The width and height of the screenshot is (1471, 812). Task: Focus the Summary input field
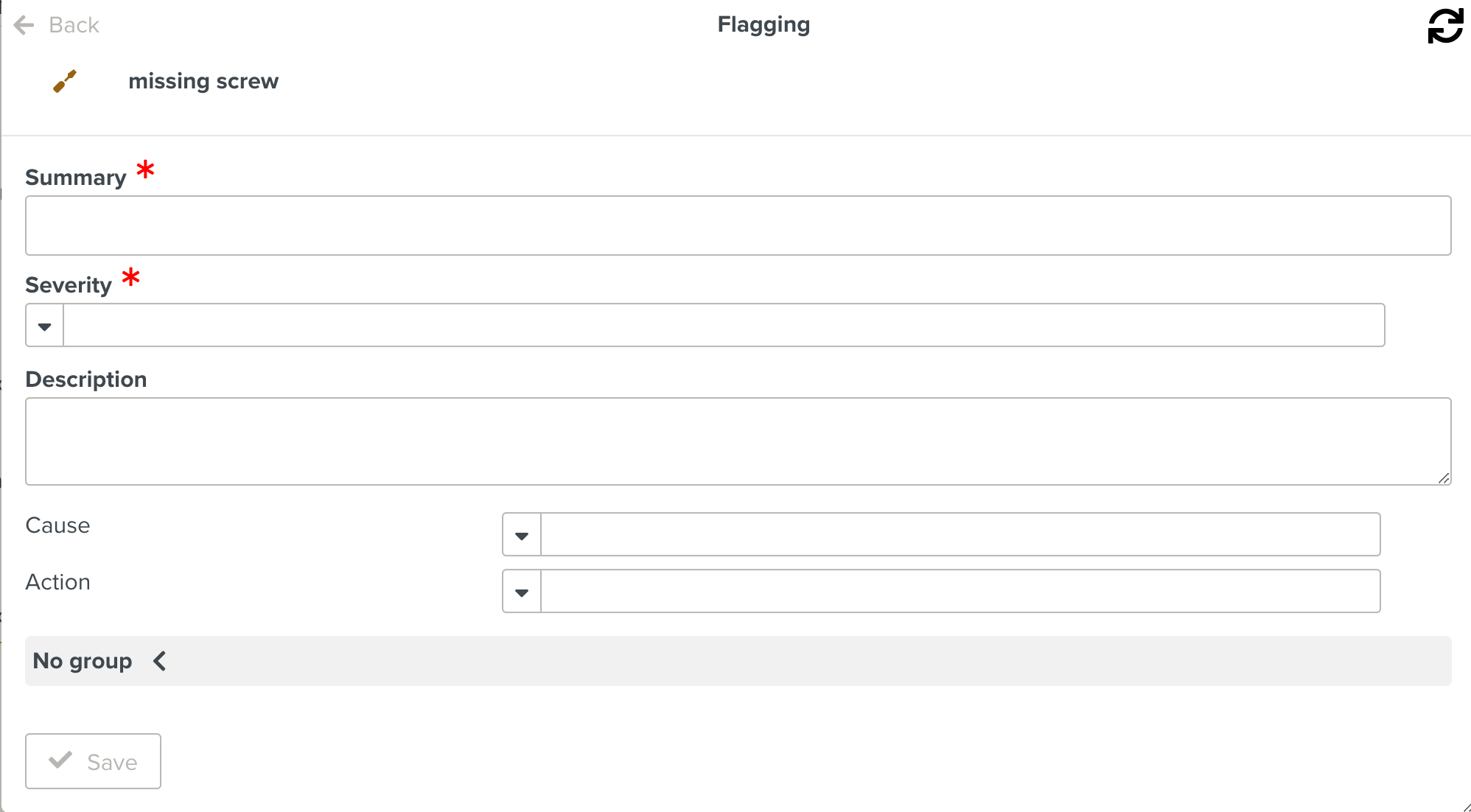click(738, 225)
